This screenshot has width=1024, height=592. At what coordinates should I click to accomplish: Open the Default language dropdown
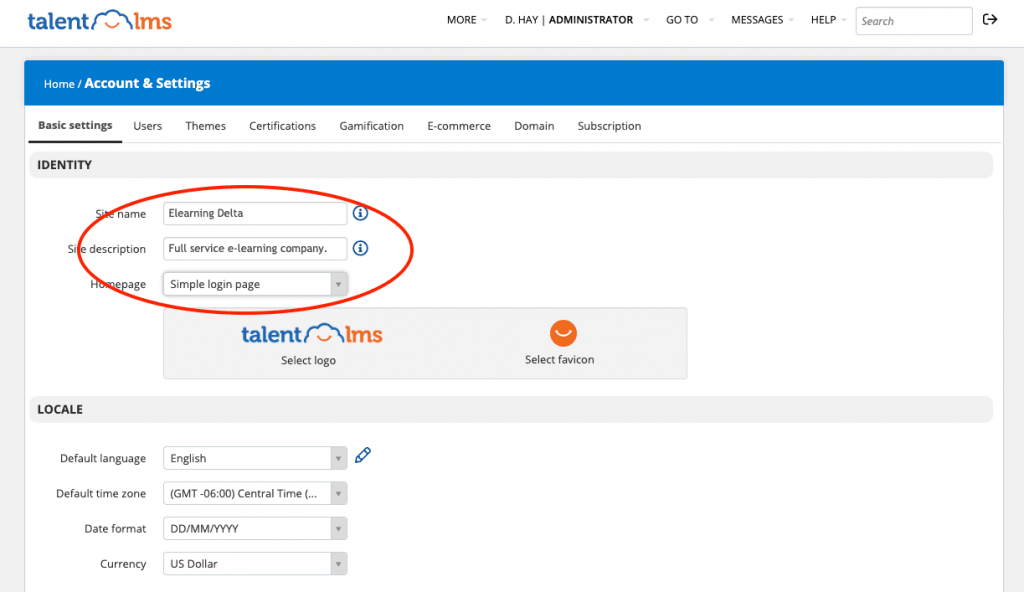pyautogui.click(x=337, y=457)
